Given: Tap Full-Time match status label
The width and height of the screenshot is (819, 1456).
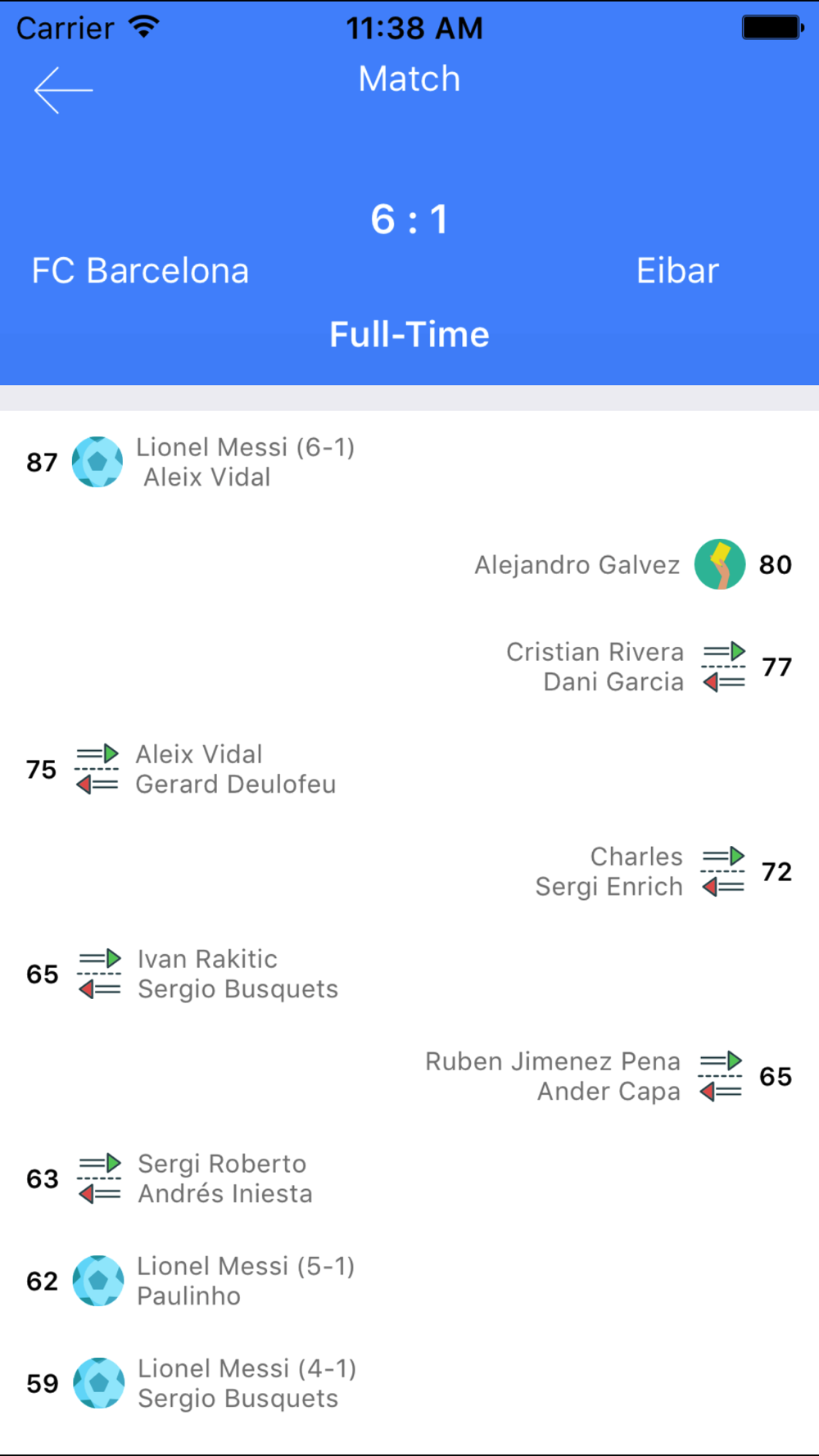Looking at the screenshot, I should click(x=409, y=335).
